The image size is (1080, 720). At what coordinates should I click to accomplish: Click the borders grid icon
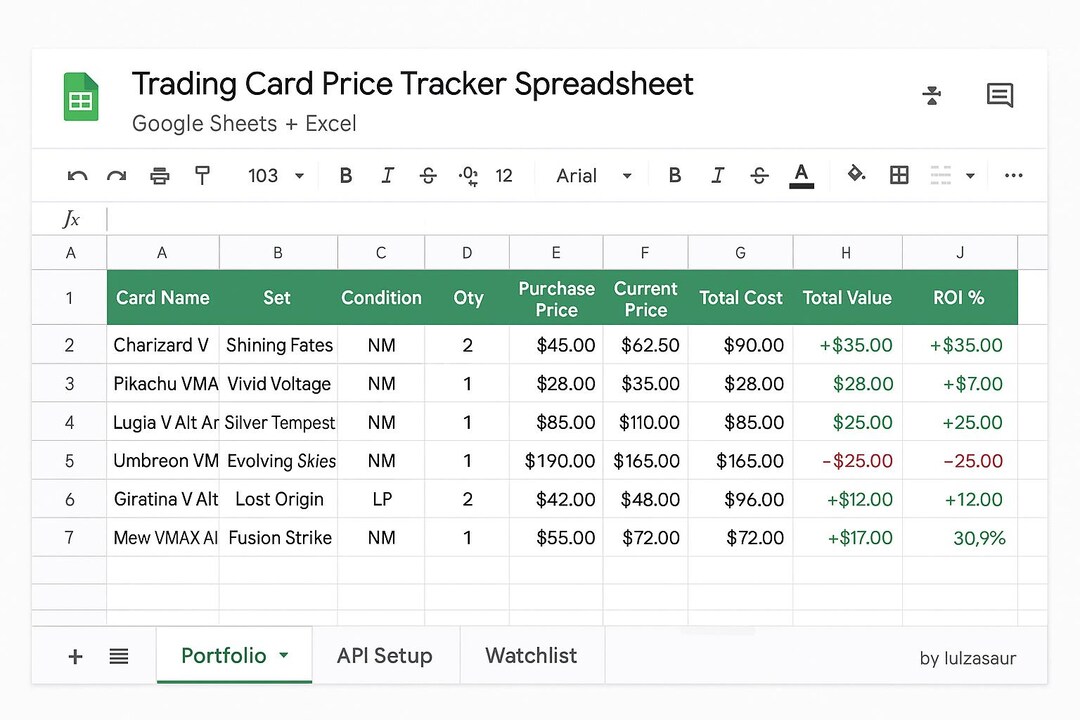899,175
